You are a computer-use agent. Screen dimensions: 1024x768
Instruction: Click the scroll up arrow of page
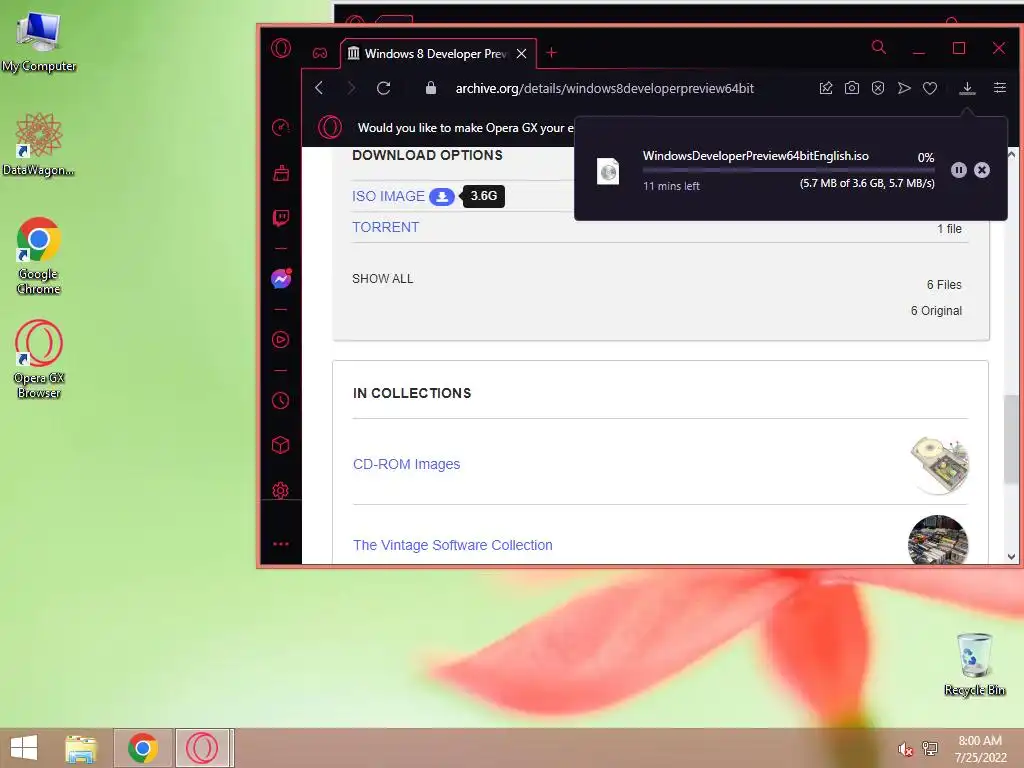(x=1011, y=155)
